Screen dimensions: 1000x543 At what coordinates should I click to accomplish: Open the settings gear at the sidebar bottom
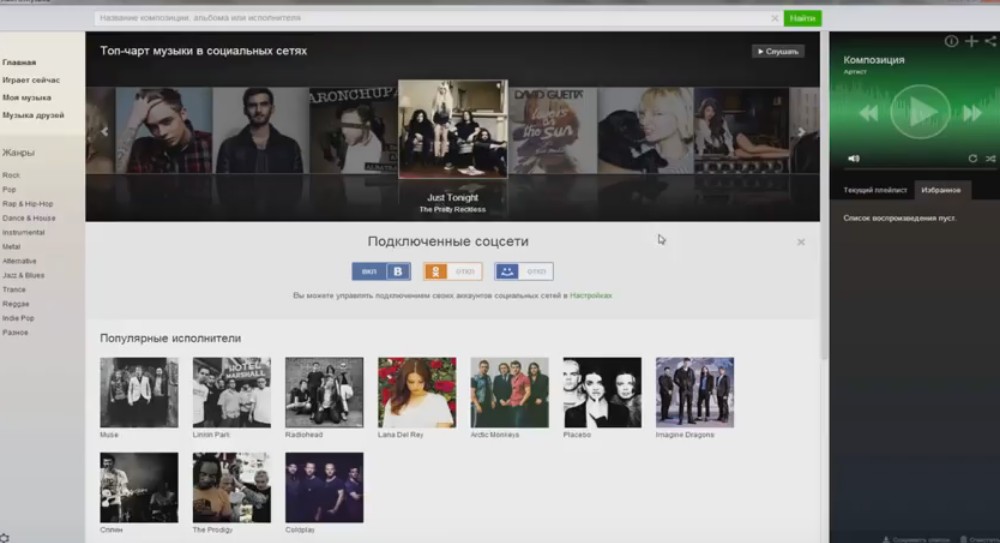click(x=5, y=538)
